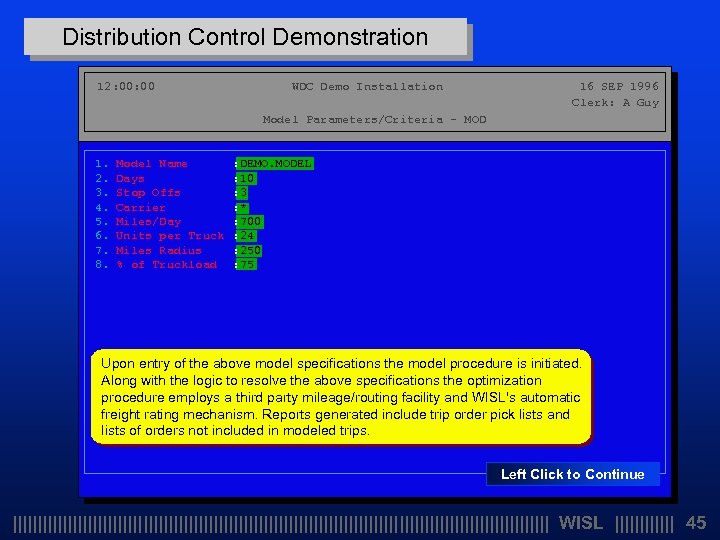The height and width of the screenshot is (540, 720).
Task: Select the Stop Offs field value 3
Action: 242,192
